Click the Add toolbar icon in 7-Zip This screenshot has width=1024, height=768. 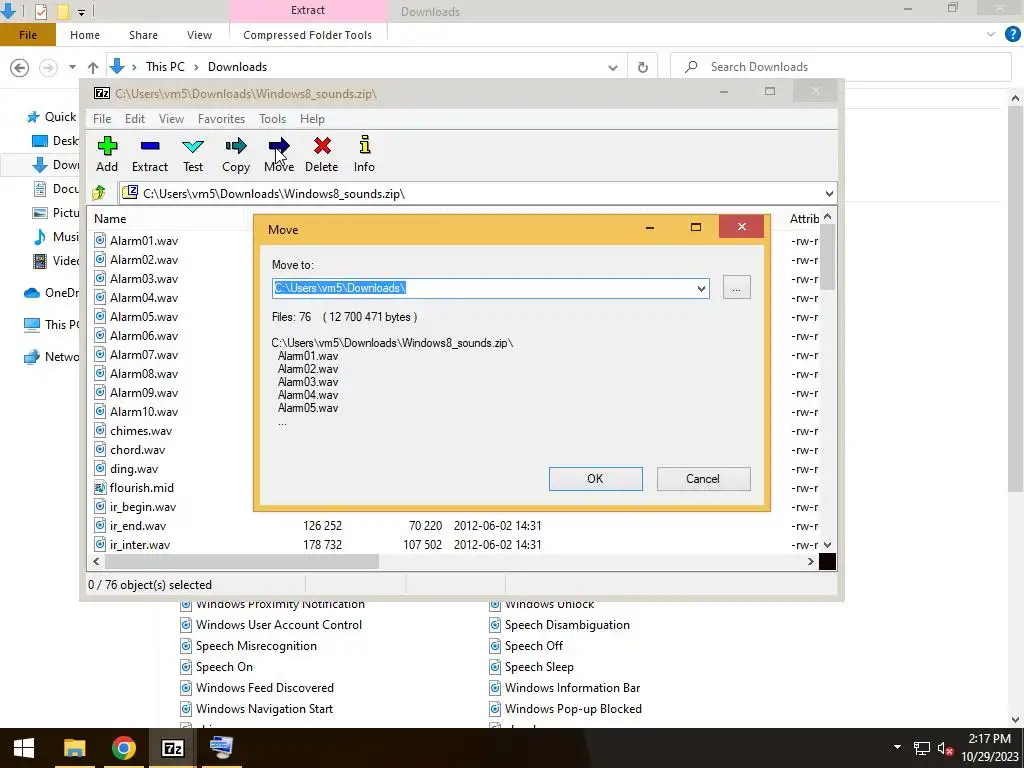coord(107,153)
